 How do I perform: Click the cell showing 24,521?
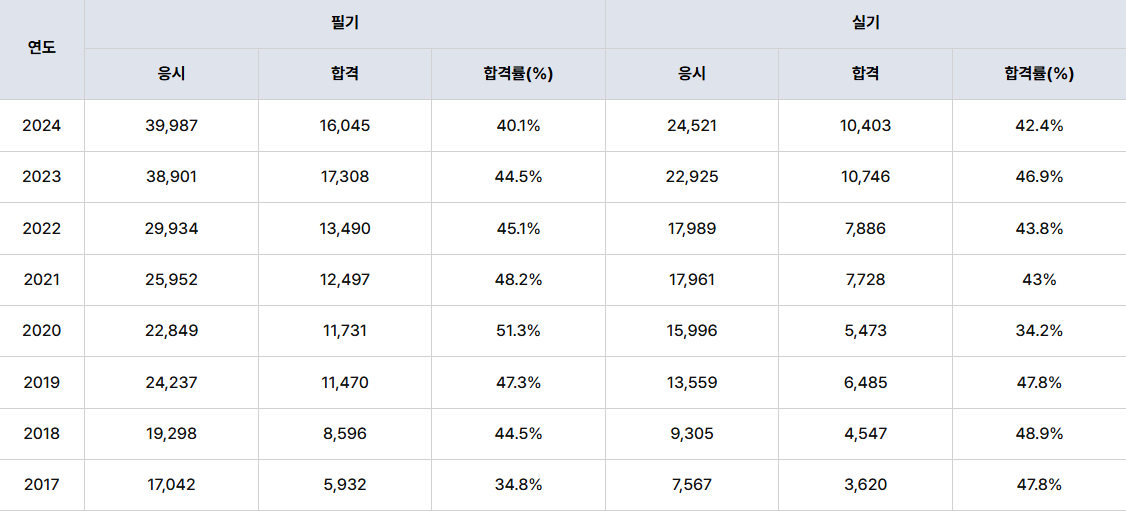[x=692, y=126]
